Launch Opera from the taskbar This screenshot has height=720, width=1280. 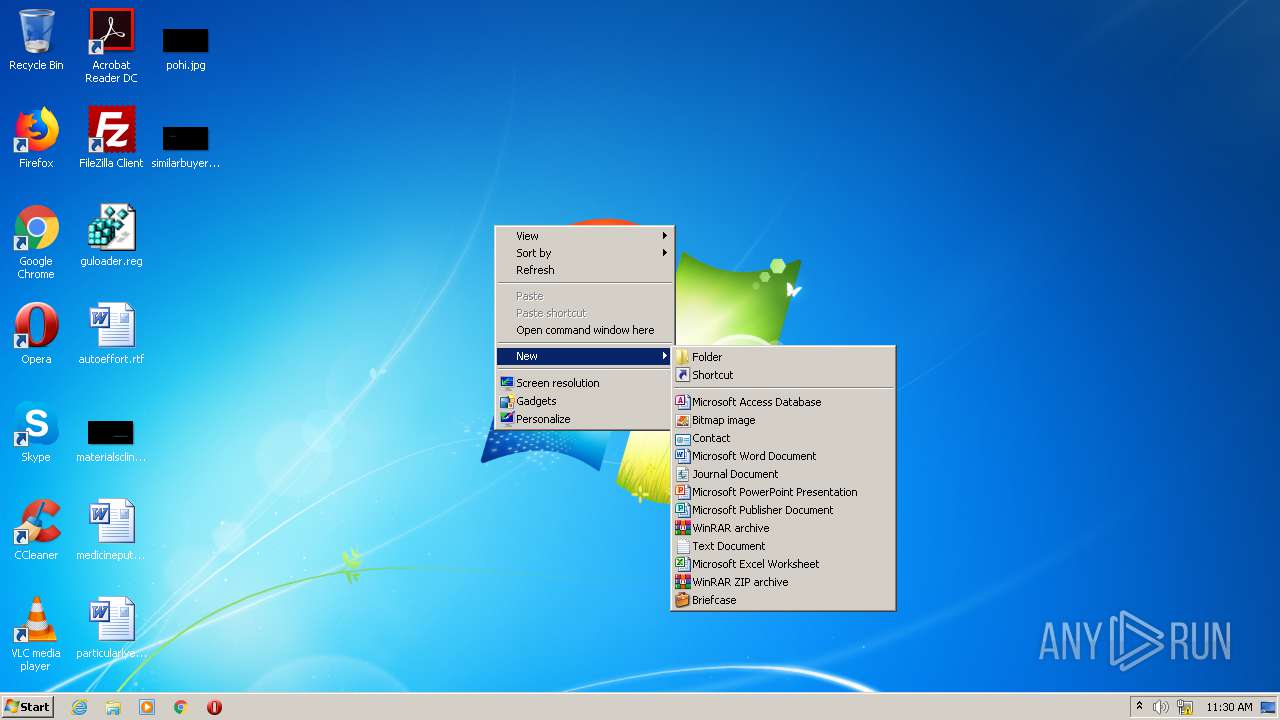(214, 707)
